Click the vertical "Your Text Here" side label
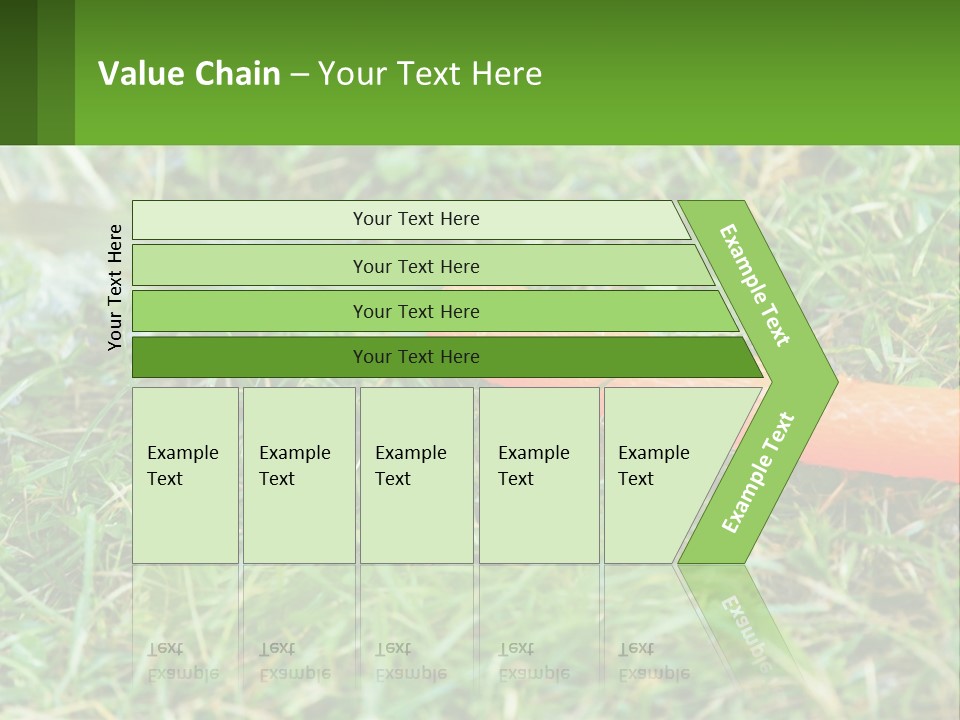This screenshot has height=720, width=960. click(115, 287)
